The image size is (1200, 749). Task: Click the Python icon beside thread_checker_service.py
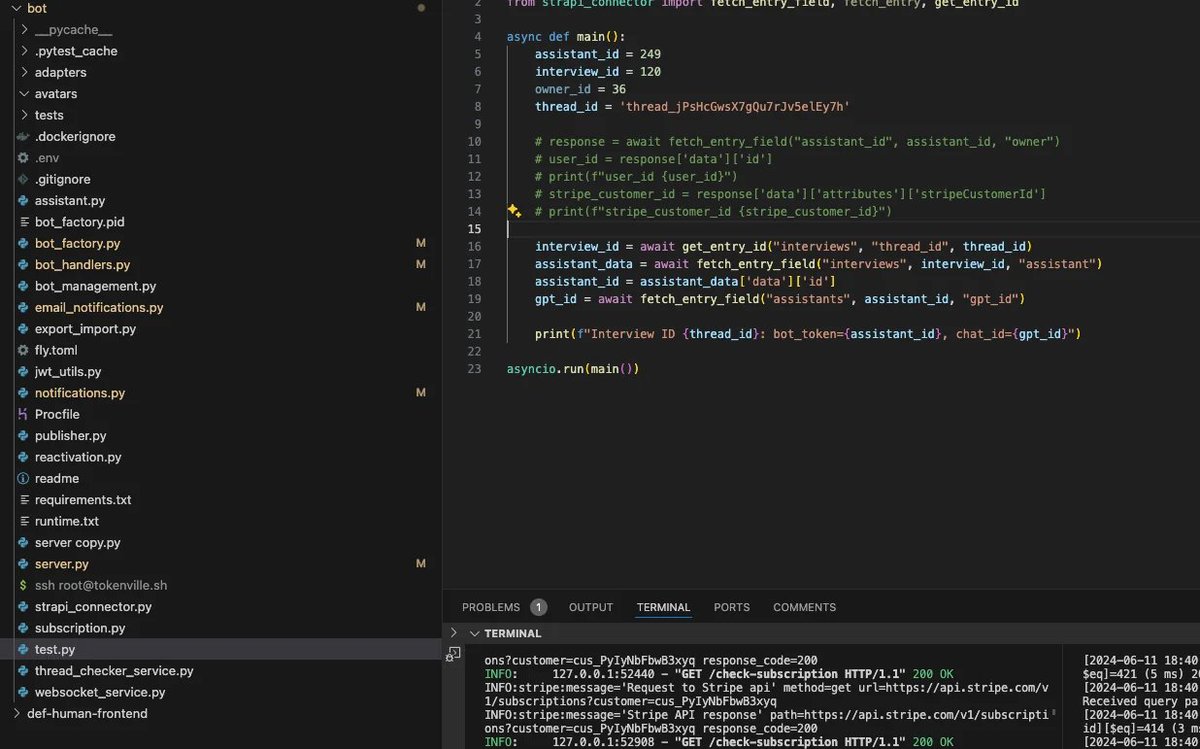(24, 671)
